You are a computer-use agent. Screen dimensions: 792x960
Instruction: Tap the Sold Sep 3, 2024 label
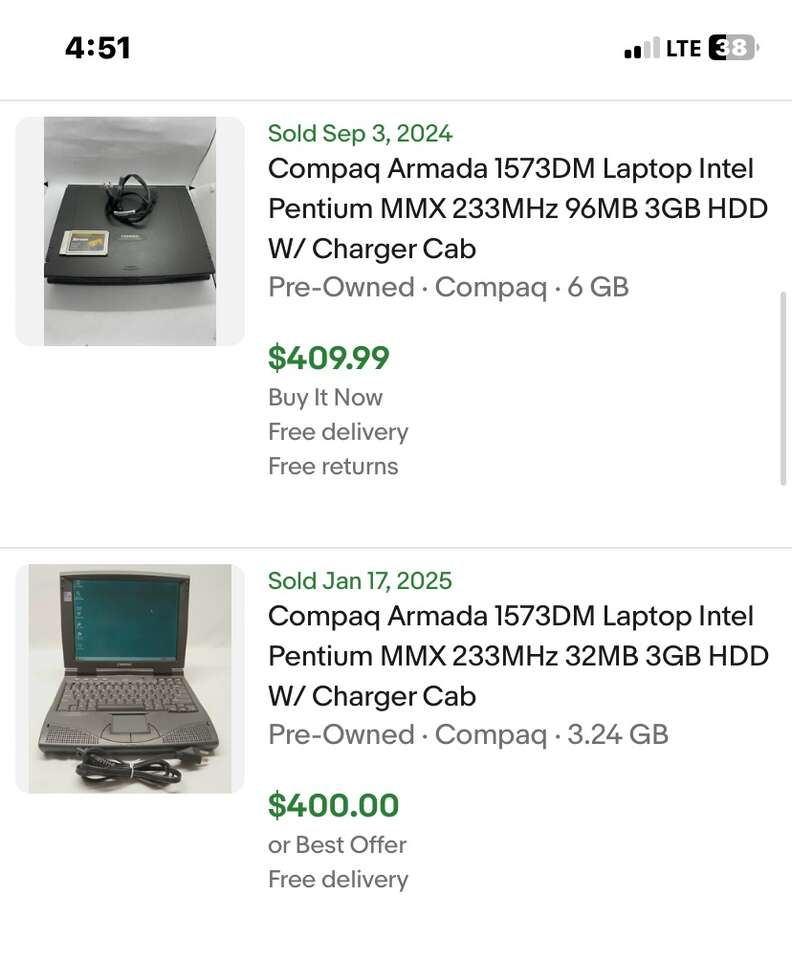click(x=360, y=133)
